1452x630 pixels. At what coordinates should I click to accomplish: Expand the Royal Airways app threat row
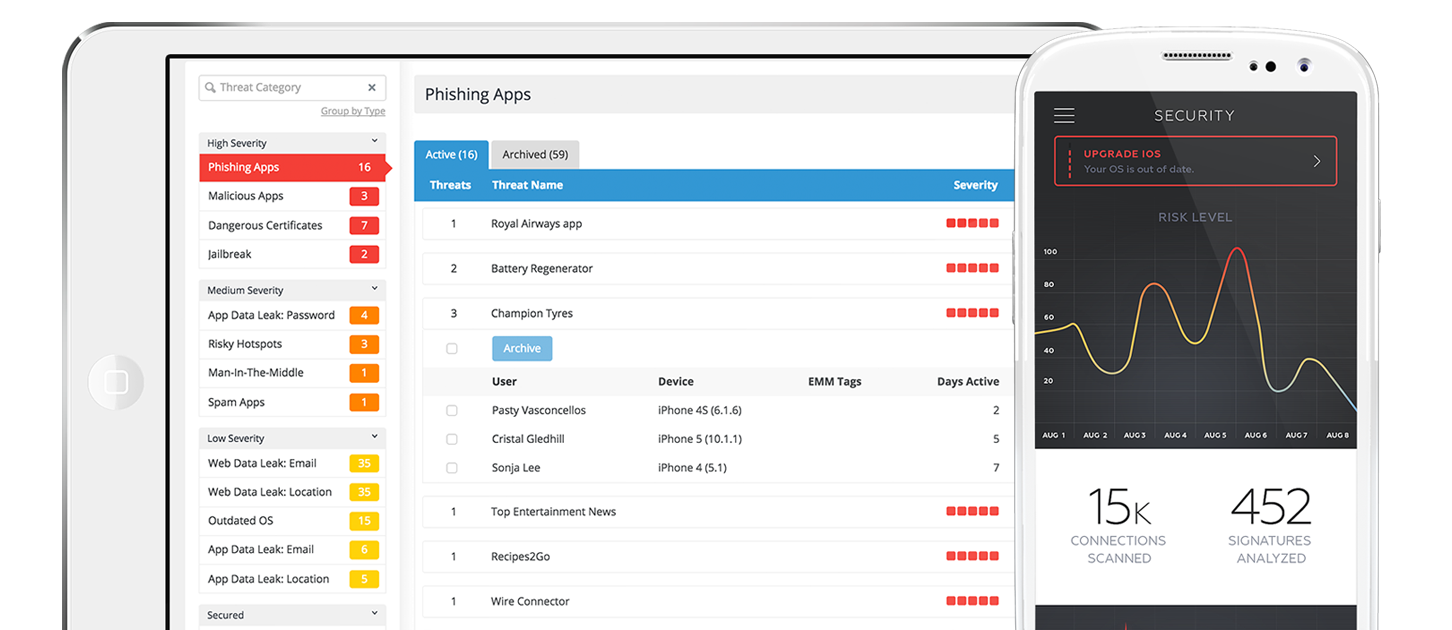coord(718,224)
